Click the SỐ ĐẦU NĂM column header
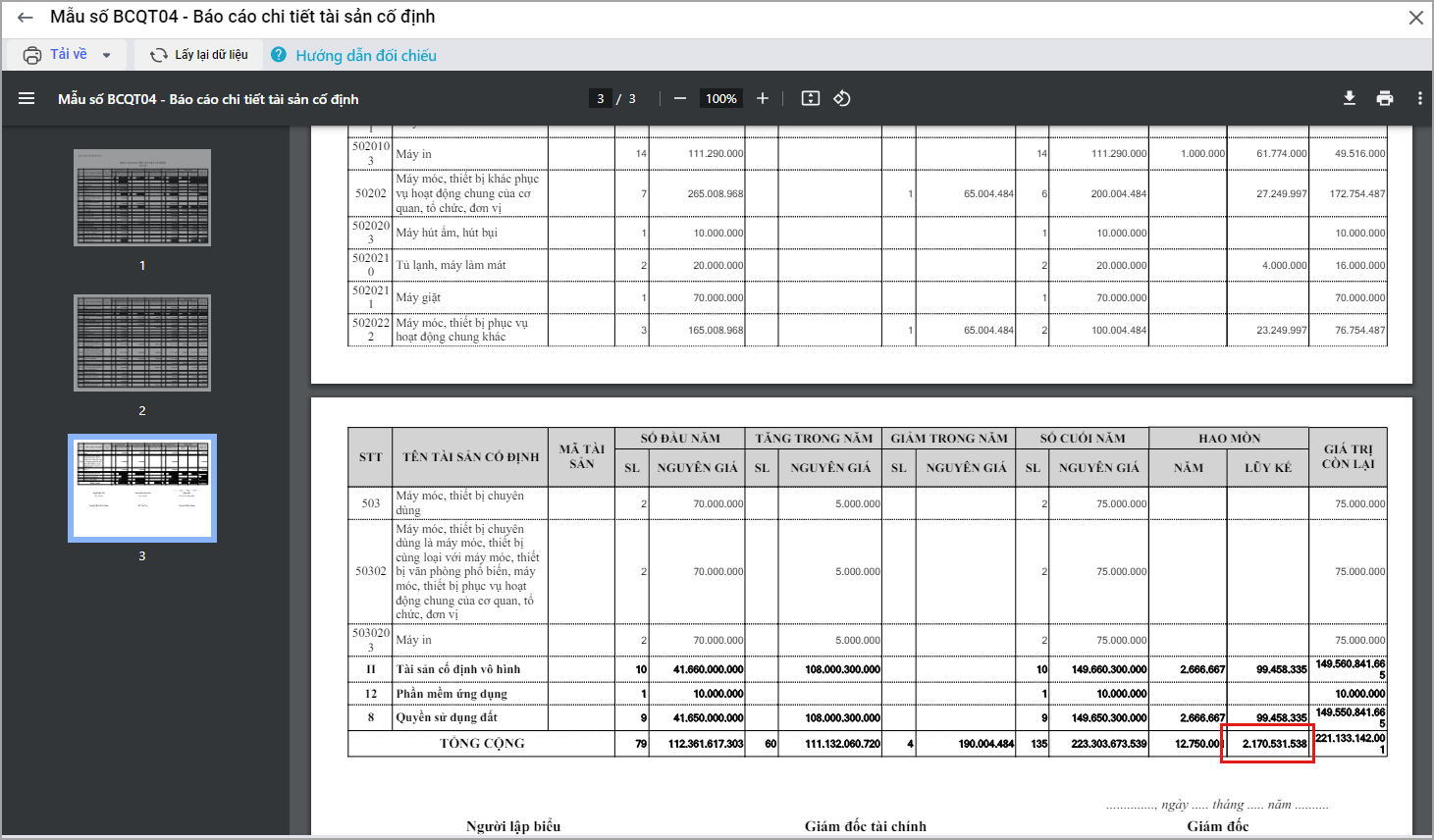 point(680,439)
